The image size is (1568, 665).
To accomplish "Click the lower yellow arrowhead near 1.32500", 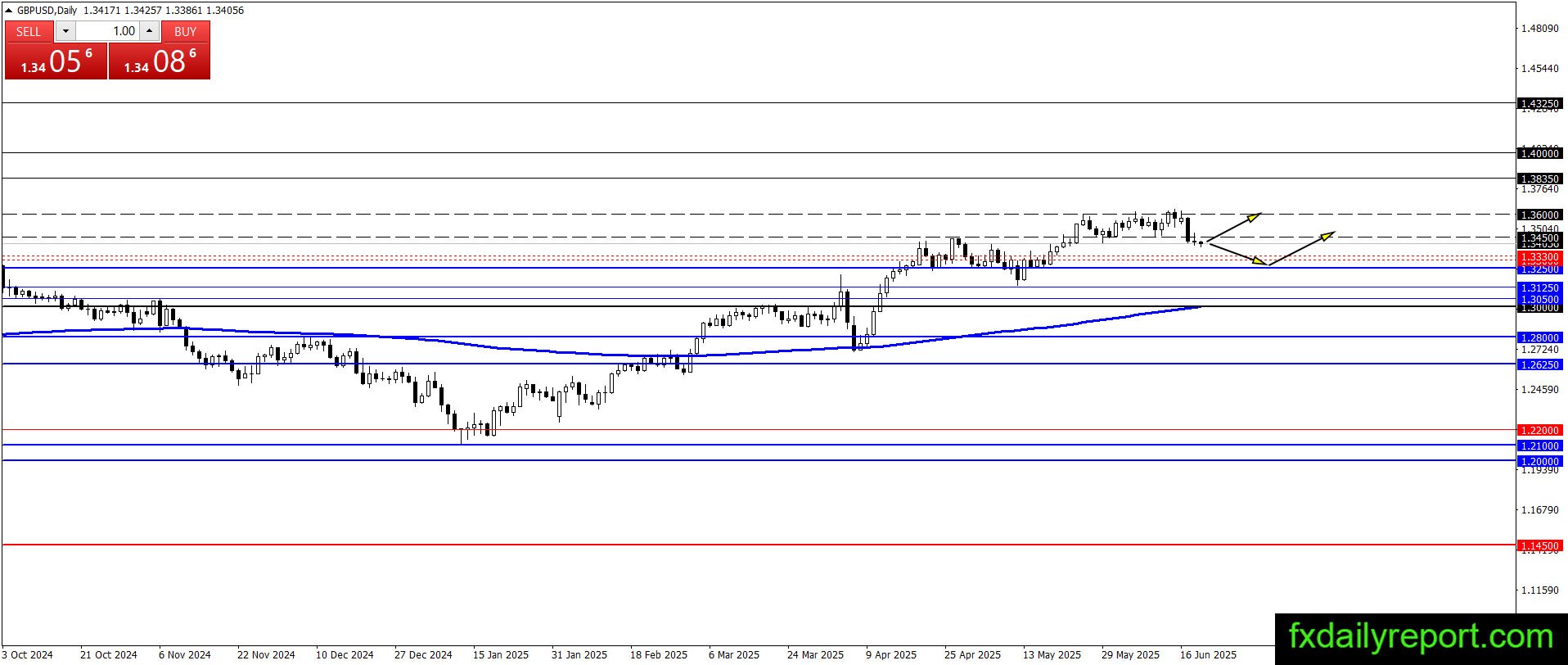I will point(1259,261).
